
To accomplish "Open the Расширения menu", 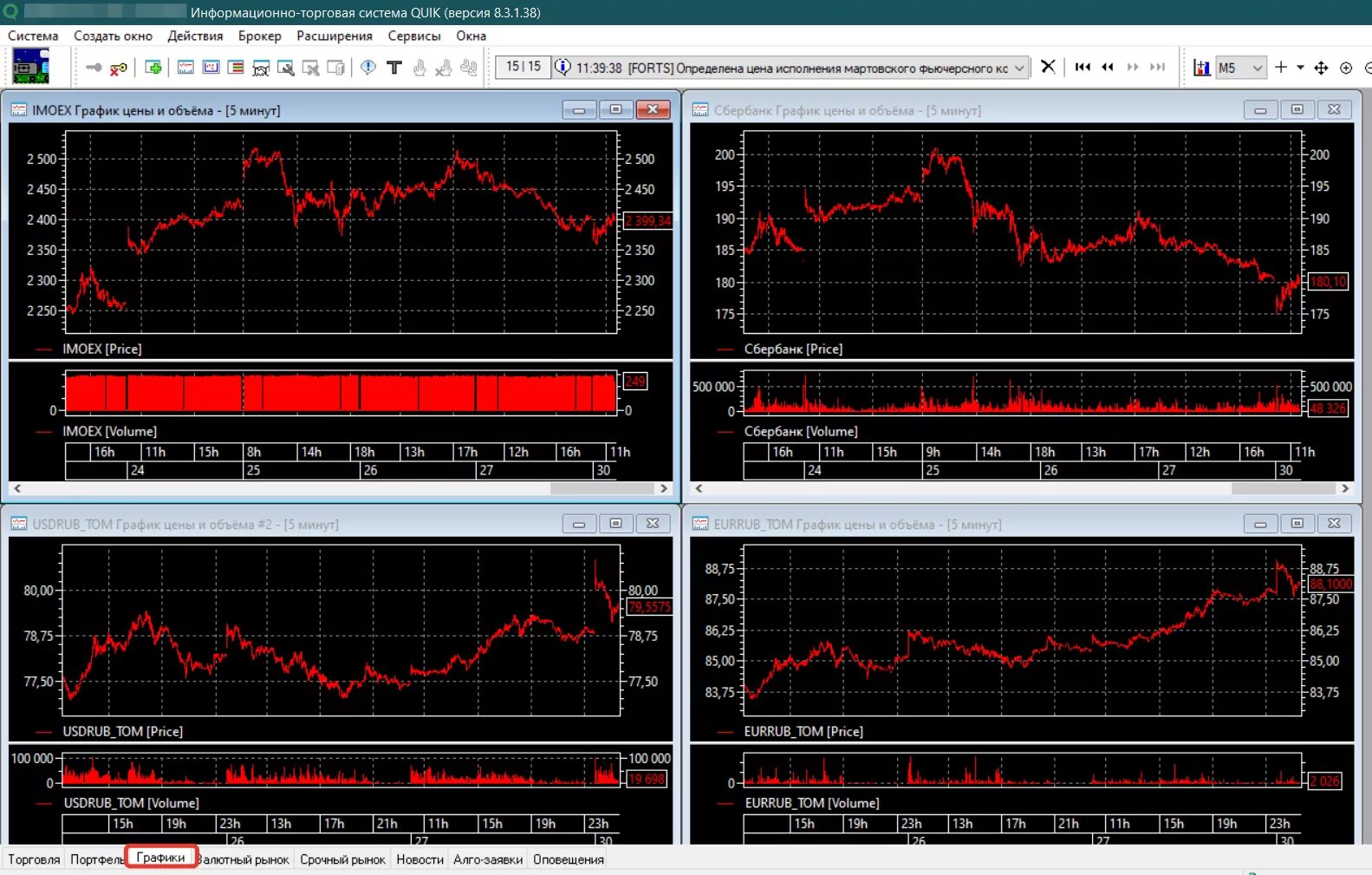I will point(335,36).
